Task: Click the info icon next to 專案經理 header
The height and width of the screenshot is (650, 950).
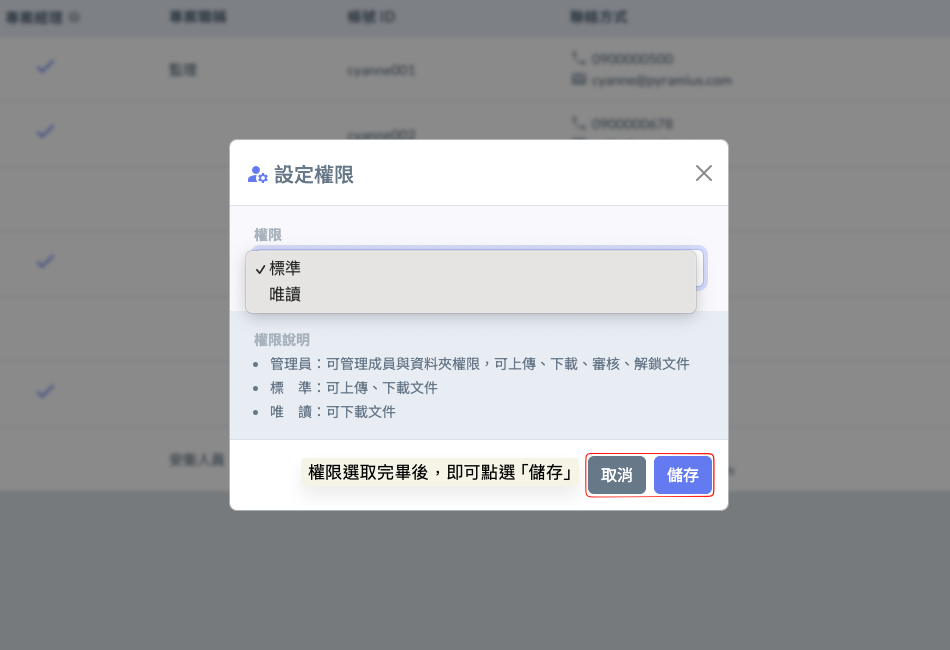Action: tap(74, 18)
